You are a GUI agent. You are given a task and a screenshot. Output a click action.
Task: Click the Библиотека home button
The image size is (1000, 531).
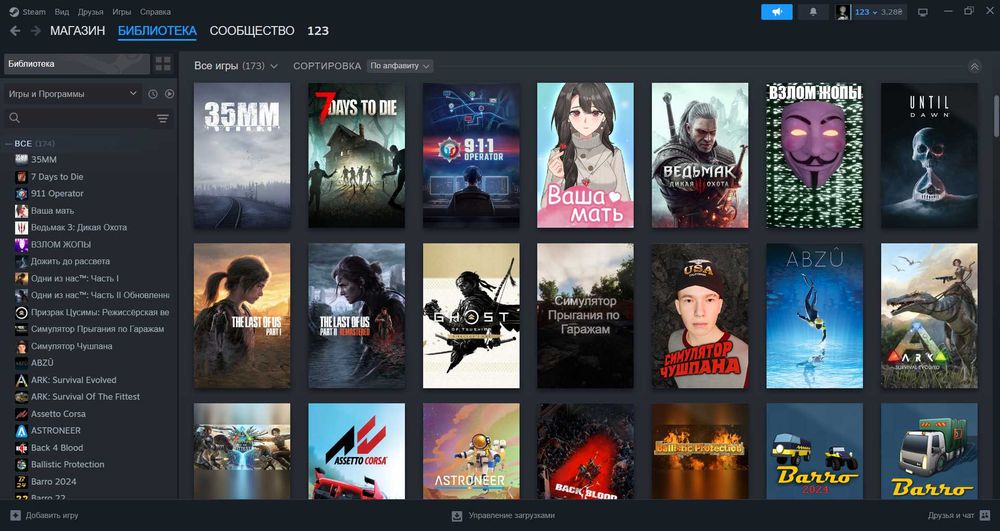[77, 64]
